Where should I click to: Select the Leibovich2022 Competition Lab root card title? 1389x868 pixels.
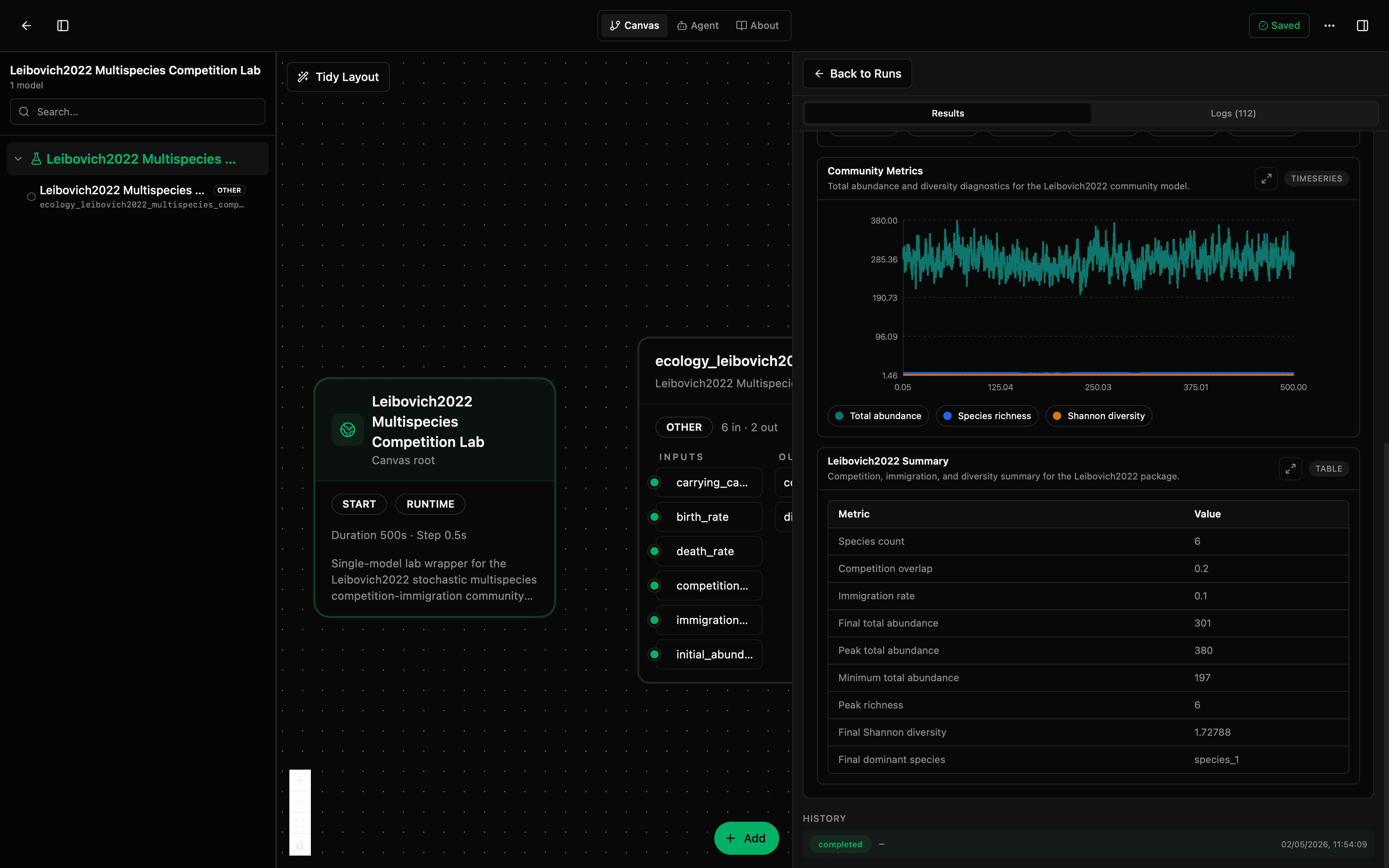pos(427,421)
